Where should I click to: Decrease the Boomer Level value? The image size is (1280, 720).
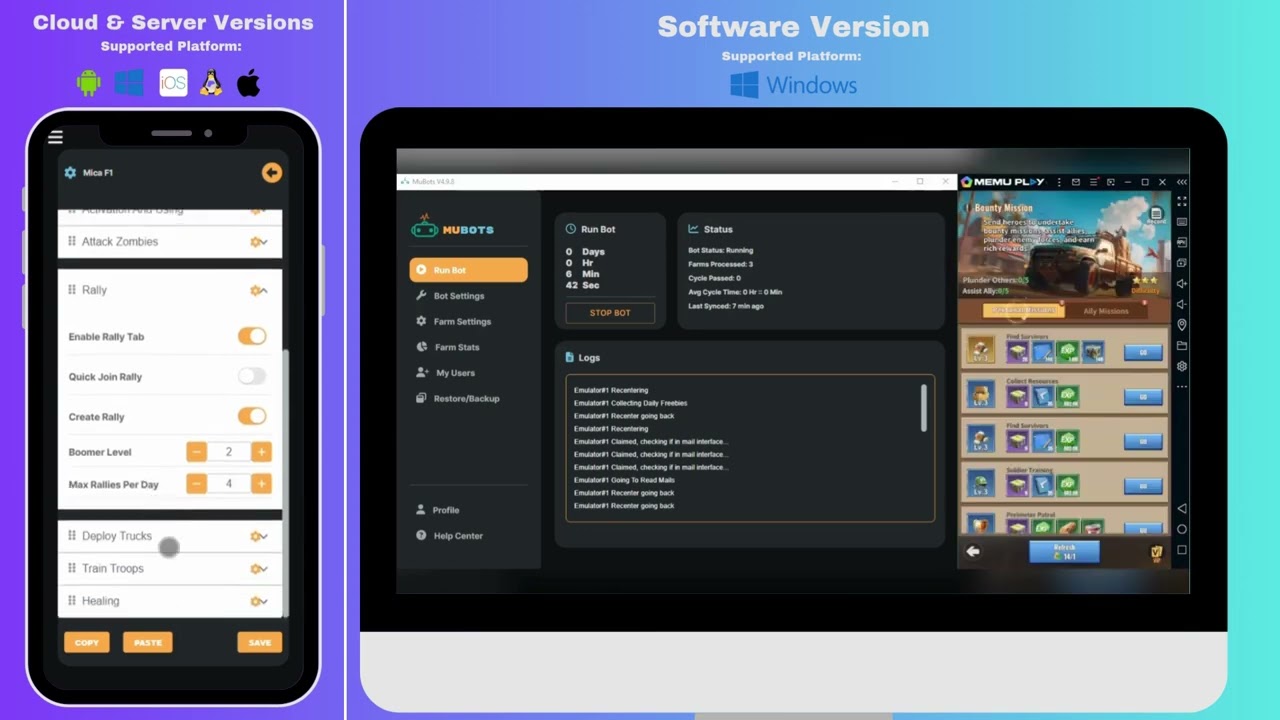tap(197, 452)
